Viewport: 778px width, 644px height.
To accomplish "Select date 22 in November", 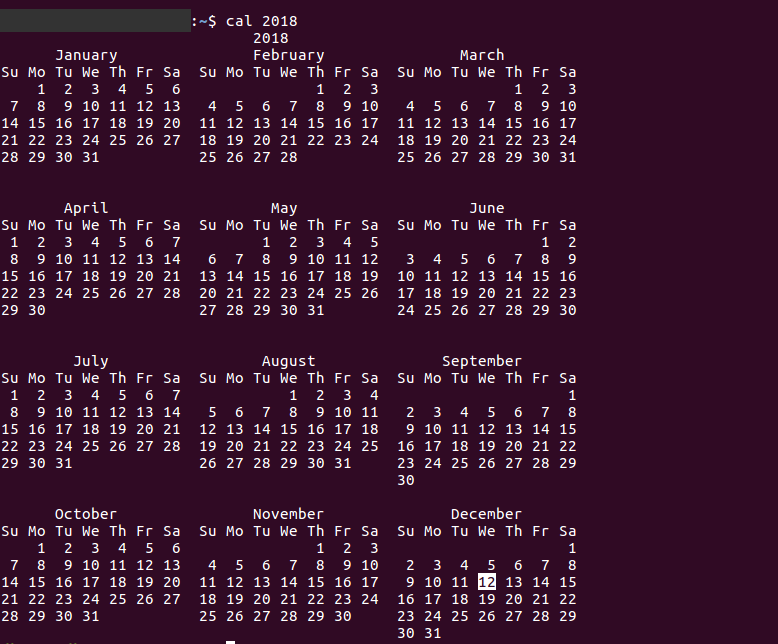I will [x=316, y=599].
